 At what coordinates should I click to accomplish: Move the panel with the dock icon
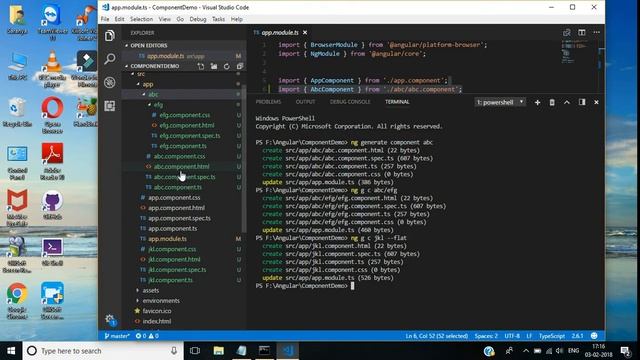click(582, 102)
